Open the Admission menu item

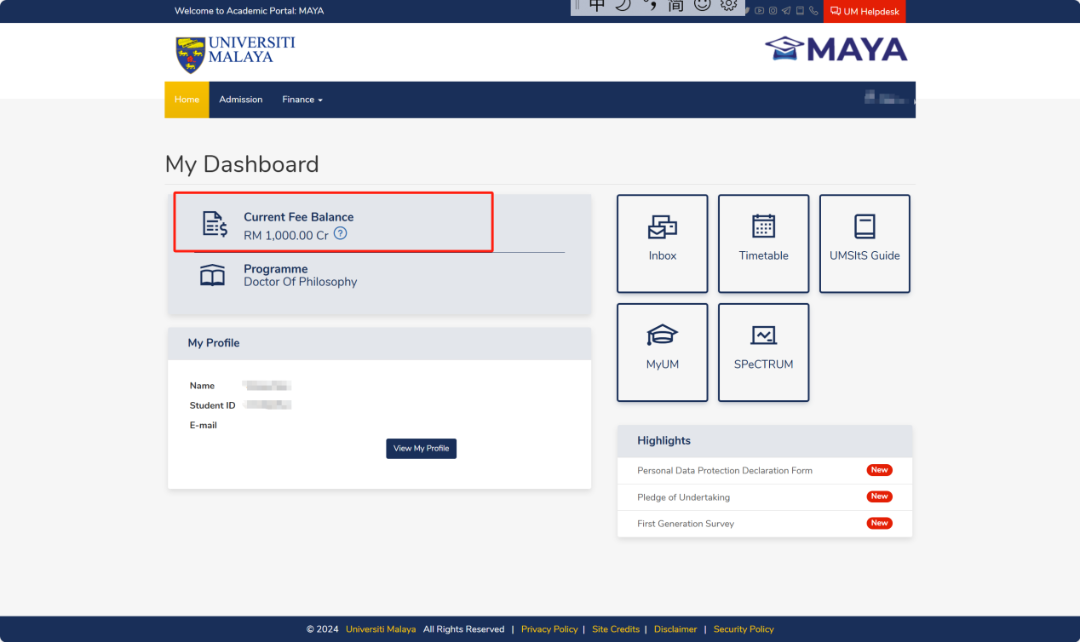click(240, 100)
